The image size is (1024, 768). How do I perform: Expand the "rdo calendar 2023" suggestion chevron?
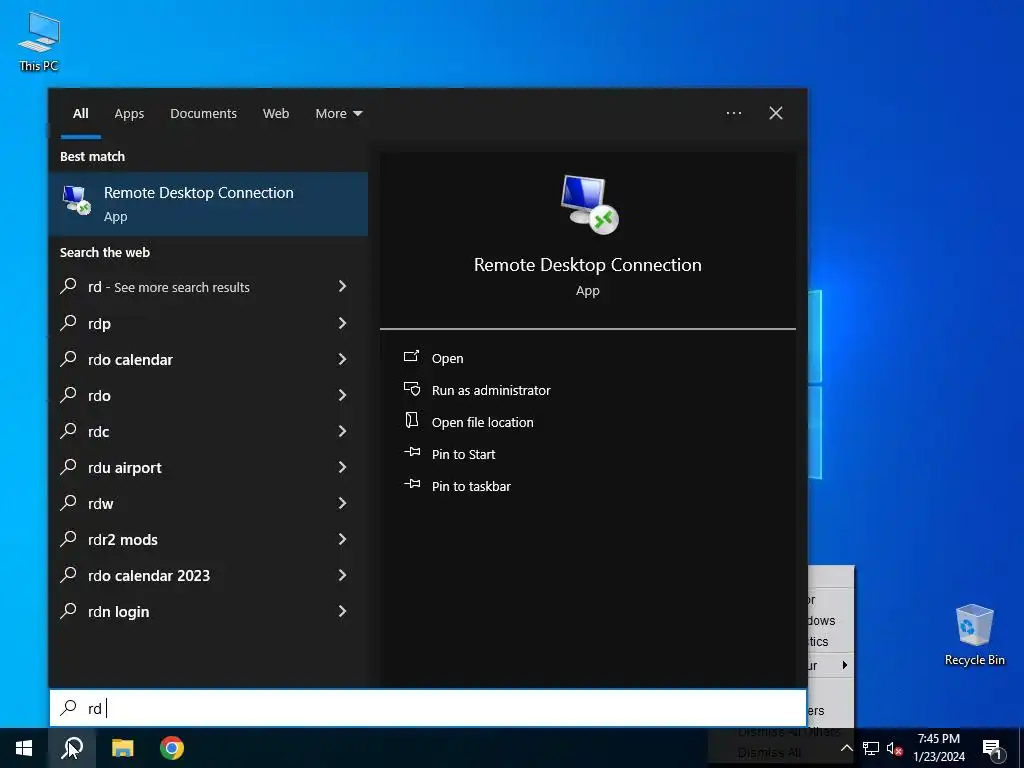pyautogui.click(x=342, y=575)
